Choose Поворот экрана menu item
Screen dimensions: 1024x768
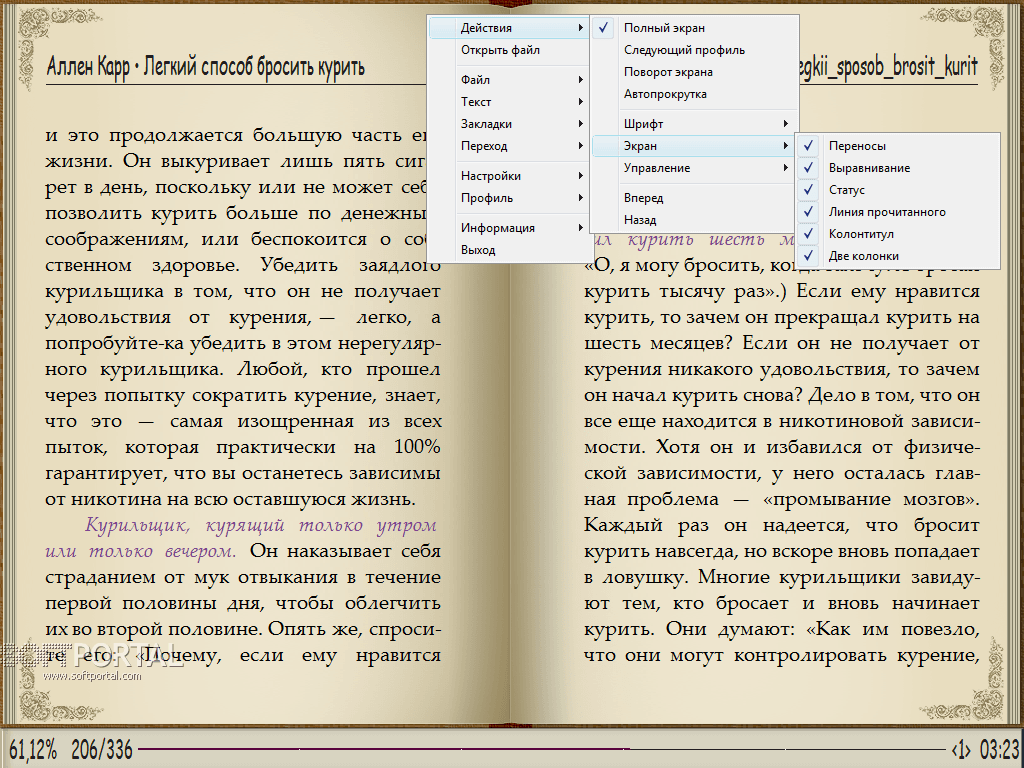pyautogui.click(x=694, y=72)
